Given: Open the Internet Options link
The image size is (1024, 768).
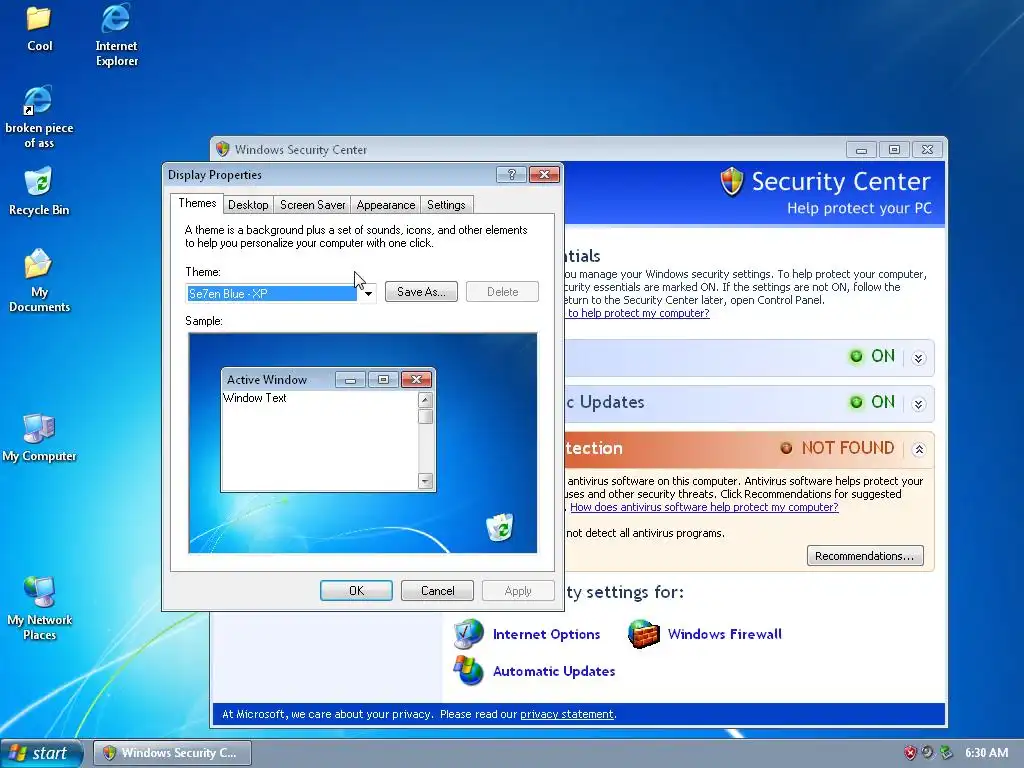Looking at the screenshot, I should click(546, 633).
